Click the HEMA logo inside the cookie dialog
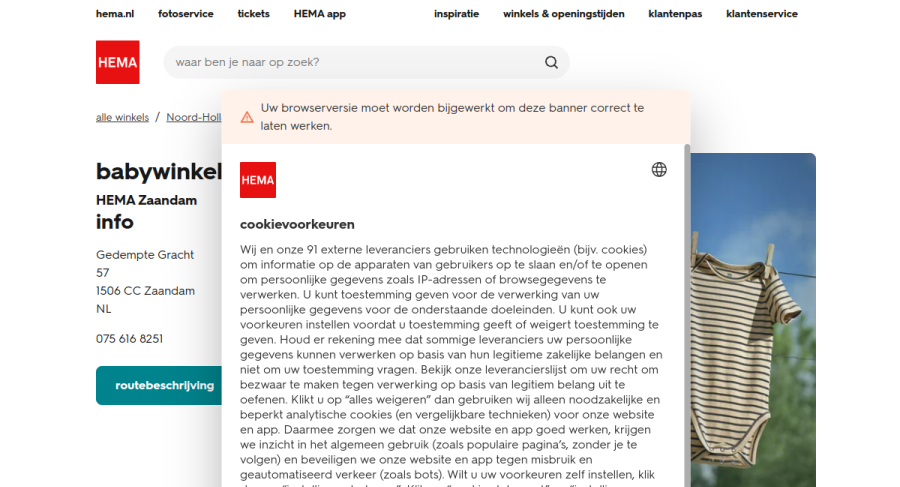 (258, 180)
